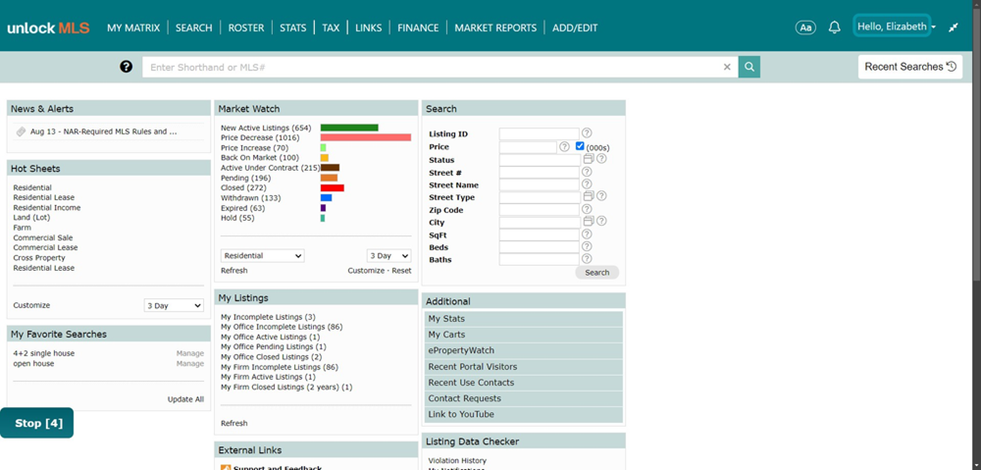Click help icon next to Price field
The height and width of the screenshot is (470, 981).
pyautogui.click(x=564, y=146)
